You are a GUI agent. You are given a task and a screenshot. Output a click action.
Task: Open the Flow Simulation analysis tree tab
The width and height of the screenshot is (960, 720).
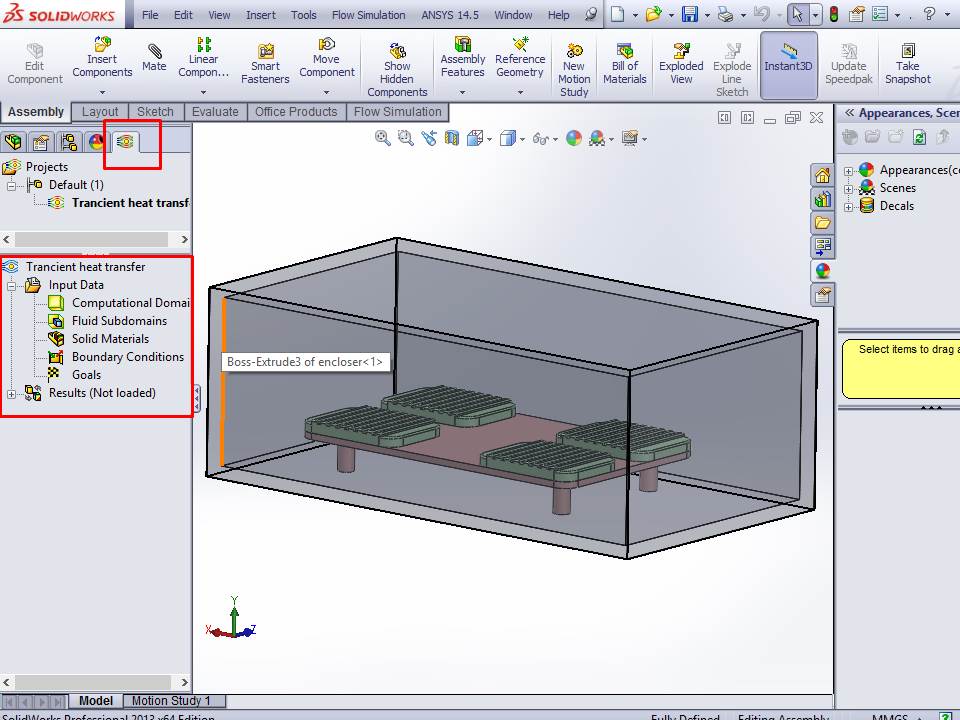pyautogui.click(x=125, y=142)
